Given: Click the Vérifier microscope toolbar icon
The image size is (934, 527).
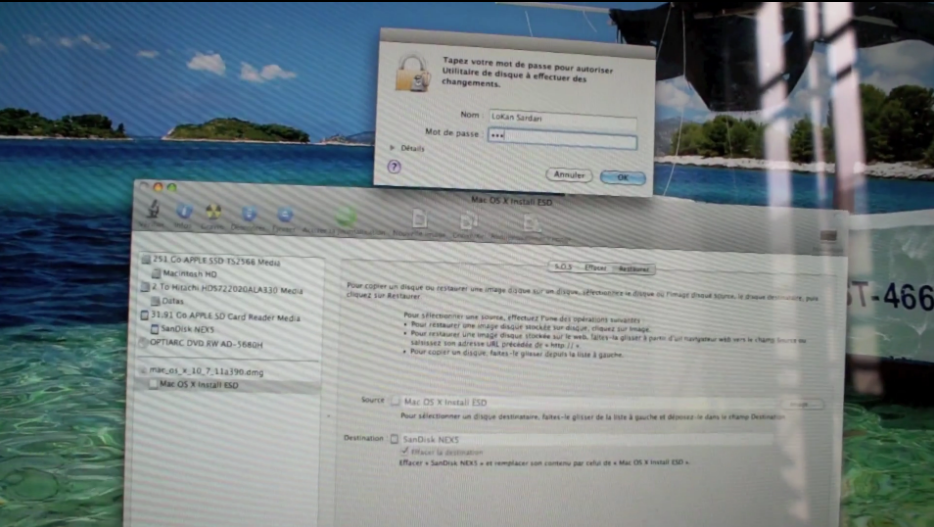Looking at the screenshot, I should [x=153, y=210].
